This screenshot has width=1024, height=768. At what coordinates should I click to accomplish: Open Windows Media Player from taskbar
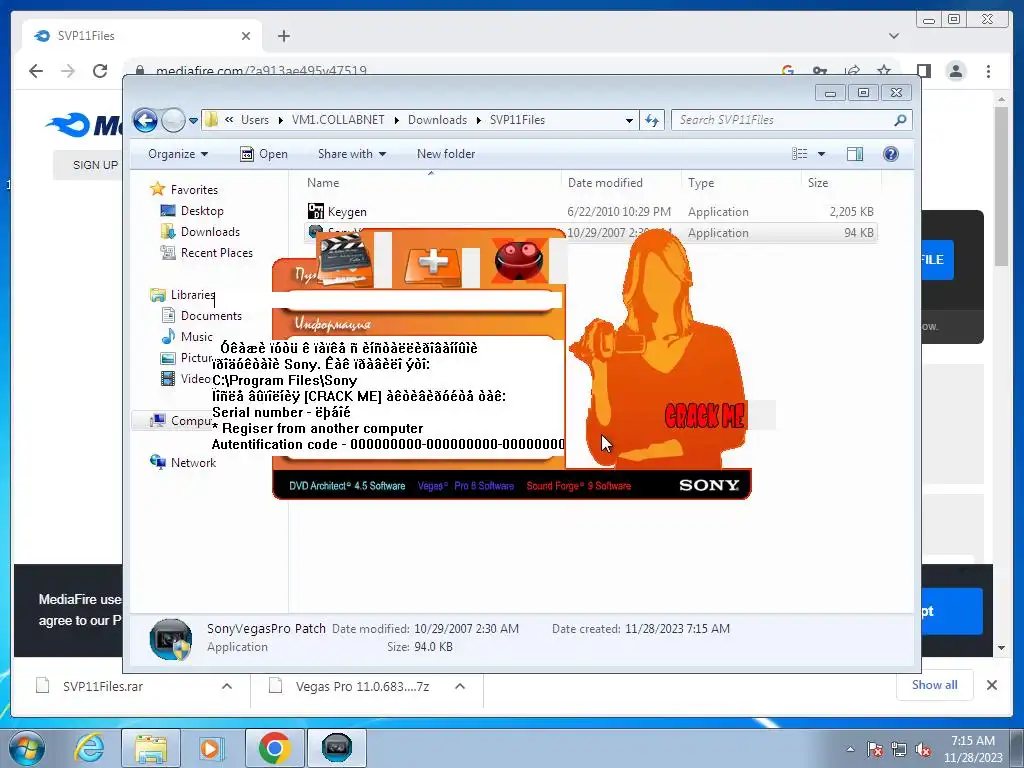[x=210, y=748]
